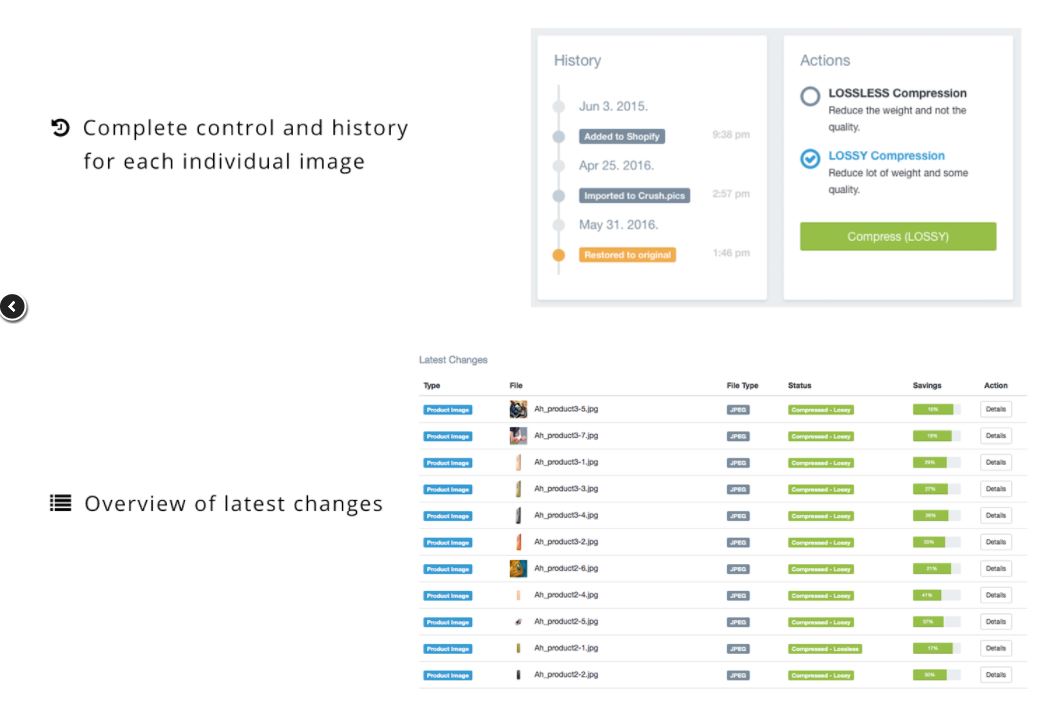The height and width of the screenshot is (715, 1064).
Task: Click the list icon beside Overview of latest changes
Action: point(60,503)
